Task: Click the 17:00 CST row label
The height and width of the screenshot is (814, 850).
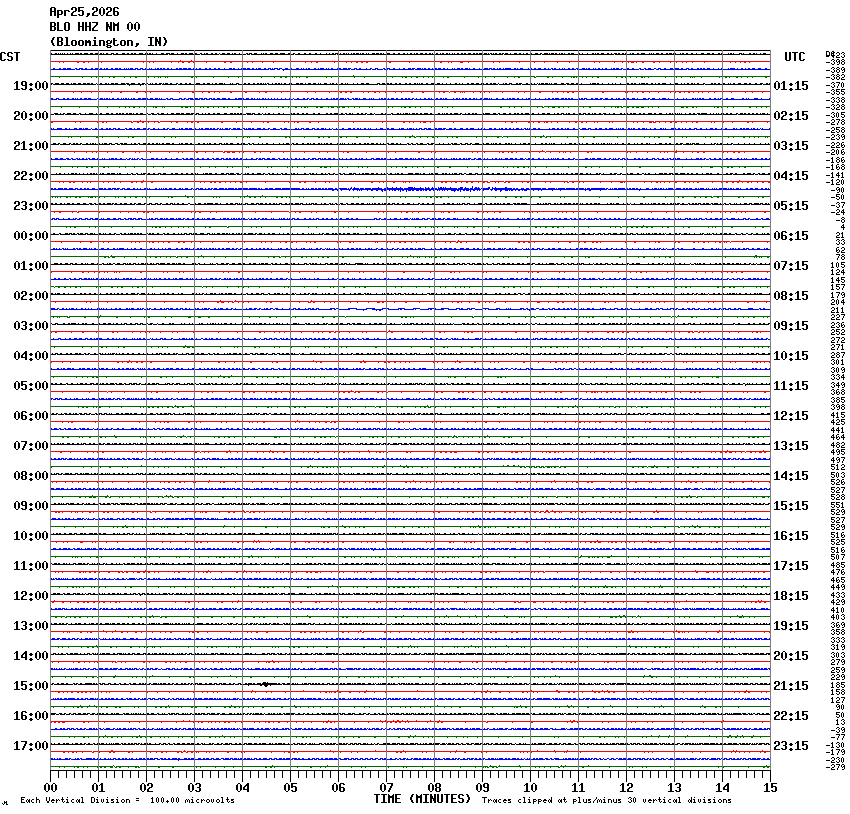Action: click(30, 746)
